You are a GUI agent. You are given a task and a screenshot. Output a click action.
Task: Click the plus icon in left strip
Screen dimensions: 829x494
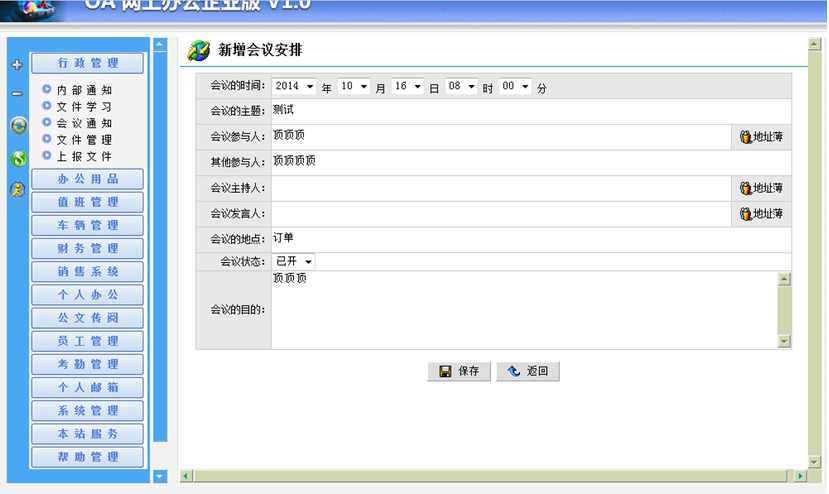[x=16, y=65]
